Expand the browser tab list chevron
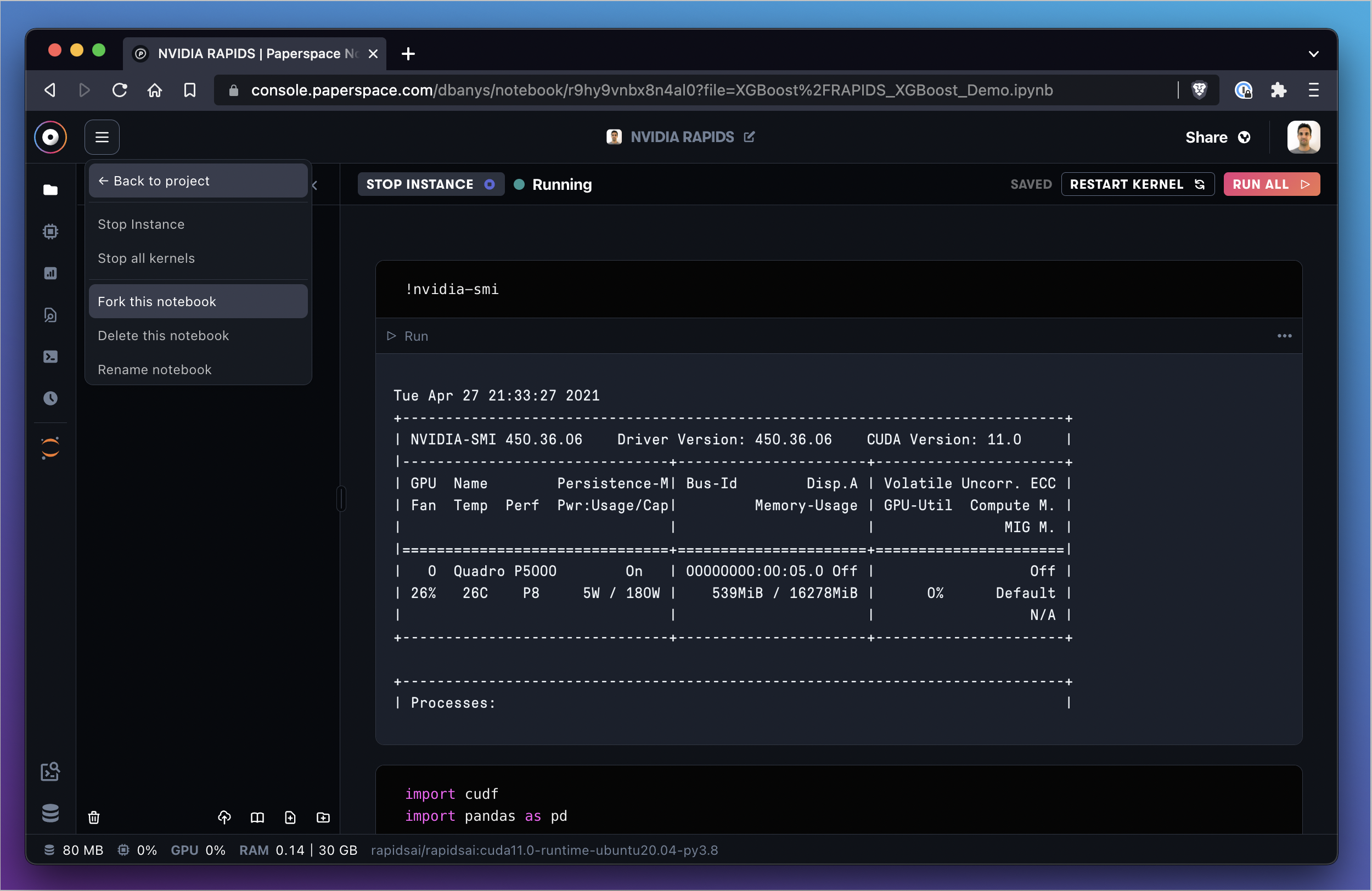 point(1314,54)
